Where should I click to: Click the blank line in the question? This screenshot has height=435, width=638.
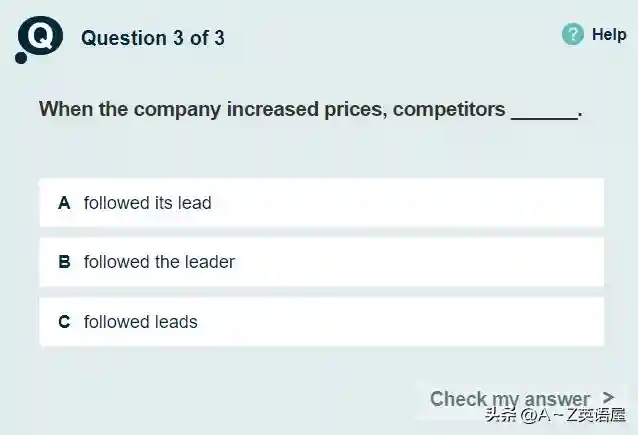(x=544, y=110)
